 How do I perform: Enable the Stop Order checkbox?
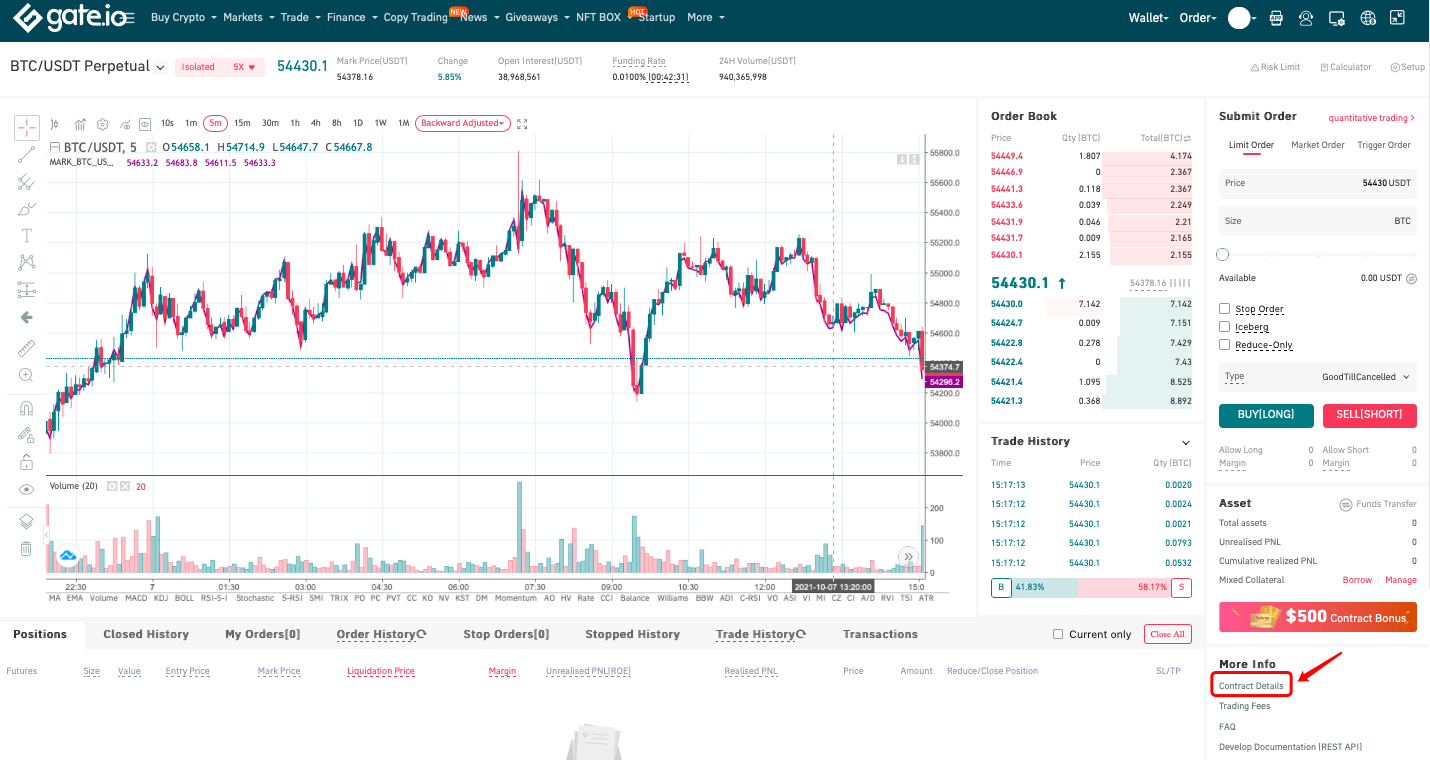[x=1225, y=309]
